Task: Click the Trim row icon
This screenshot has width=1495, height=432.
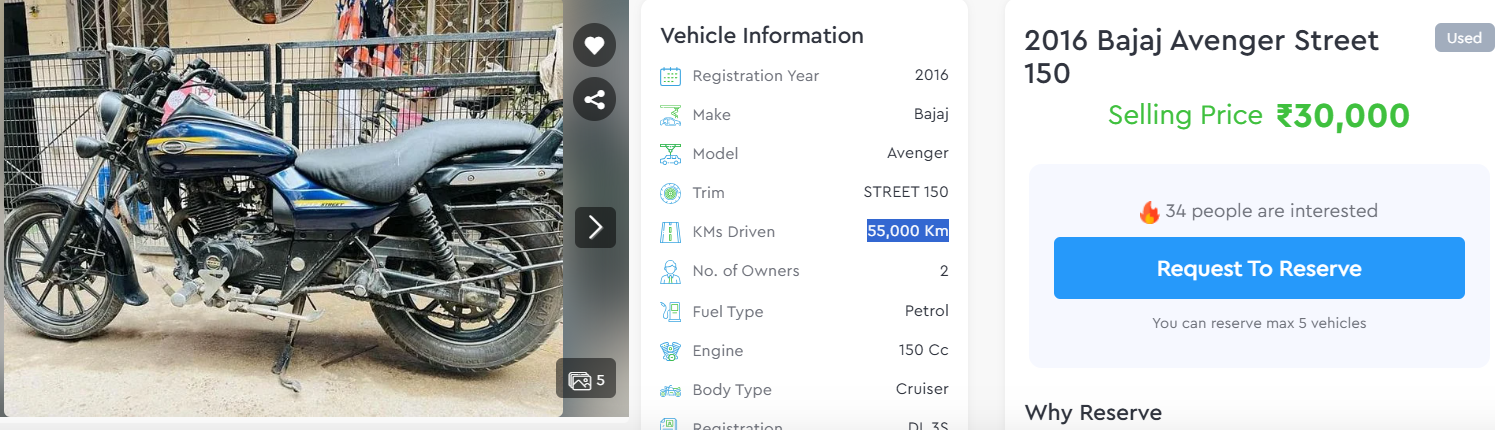Action: [670, 193]
